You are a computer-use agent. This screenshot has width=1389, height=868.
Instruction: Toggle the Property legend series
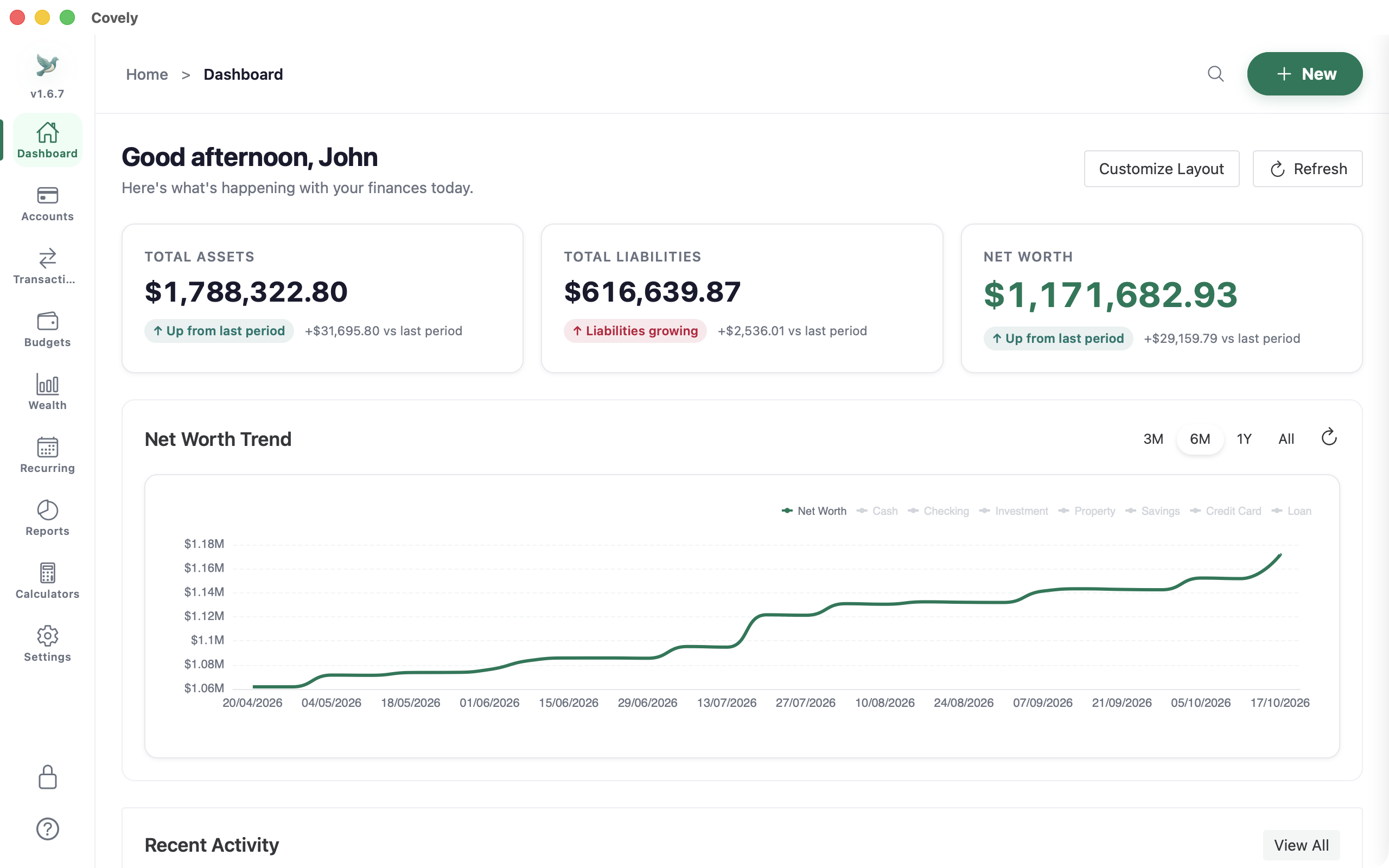(x=1087, y=511)
